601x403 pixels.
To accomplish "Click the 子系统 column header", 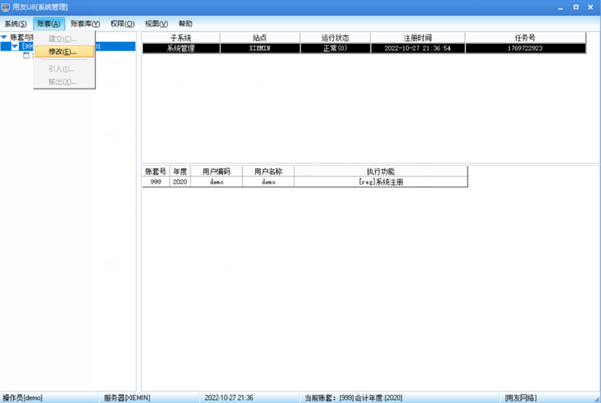I will coord(181,37).
